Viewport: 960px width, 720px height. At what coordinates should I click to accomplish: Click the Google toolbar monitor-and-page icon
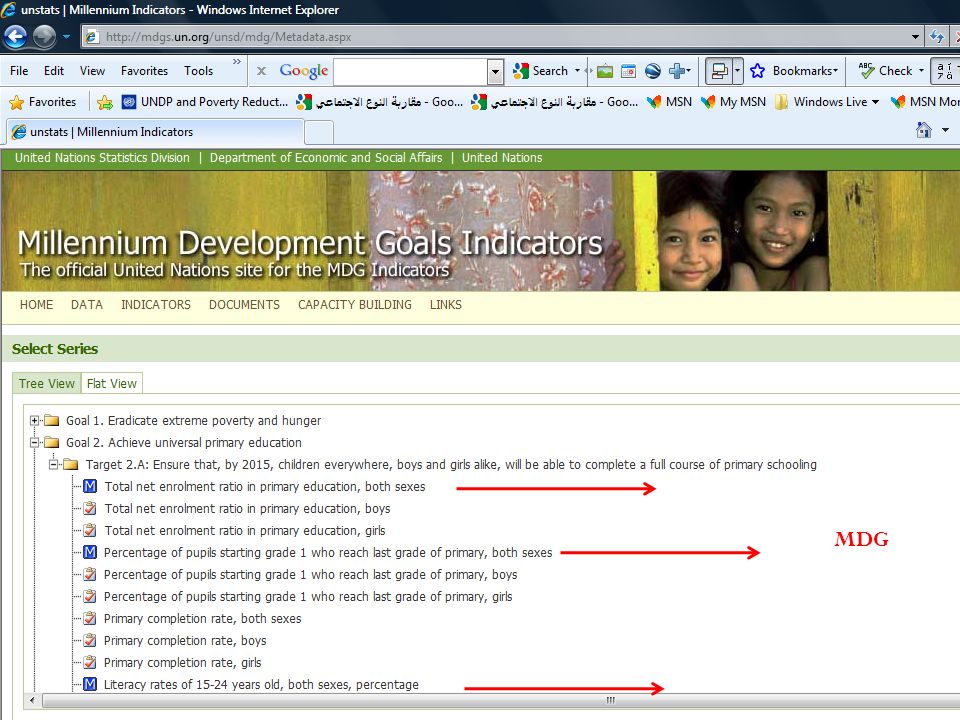click(x=719, y=71)
